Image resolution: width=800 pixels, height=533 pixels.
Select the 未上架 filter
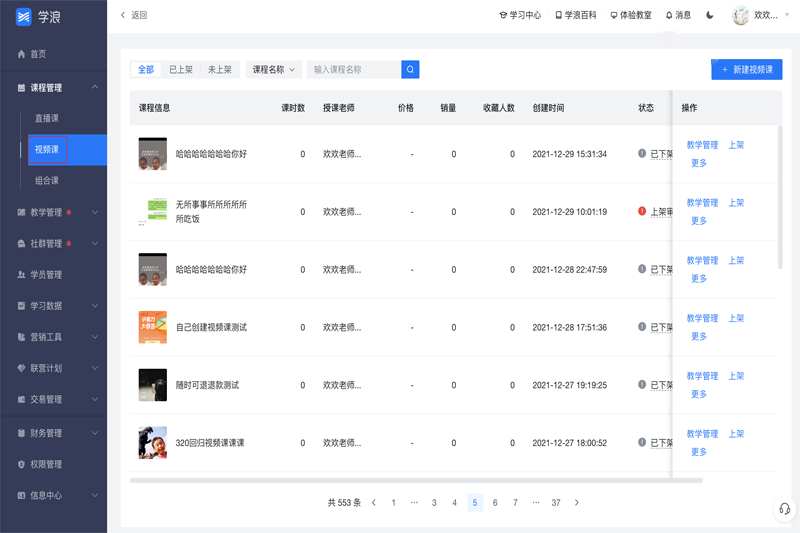tap(219, 70)
